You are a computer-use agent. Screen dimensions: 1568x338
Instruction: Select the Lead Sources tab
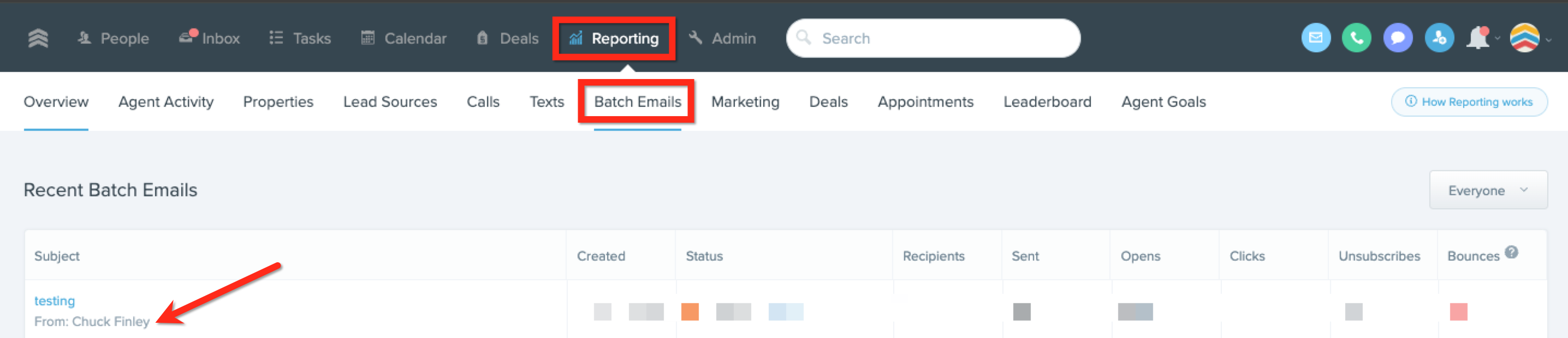[x=390, y=101]
